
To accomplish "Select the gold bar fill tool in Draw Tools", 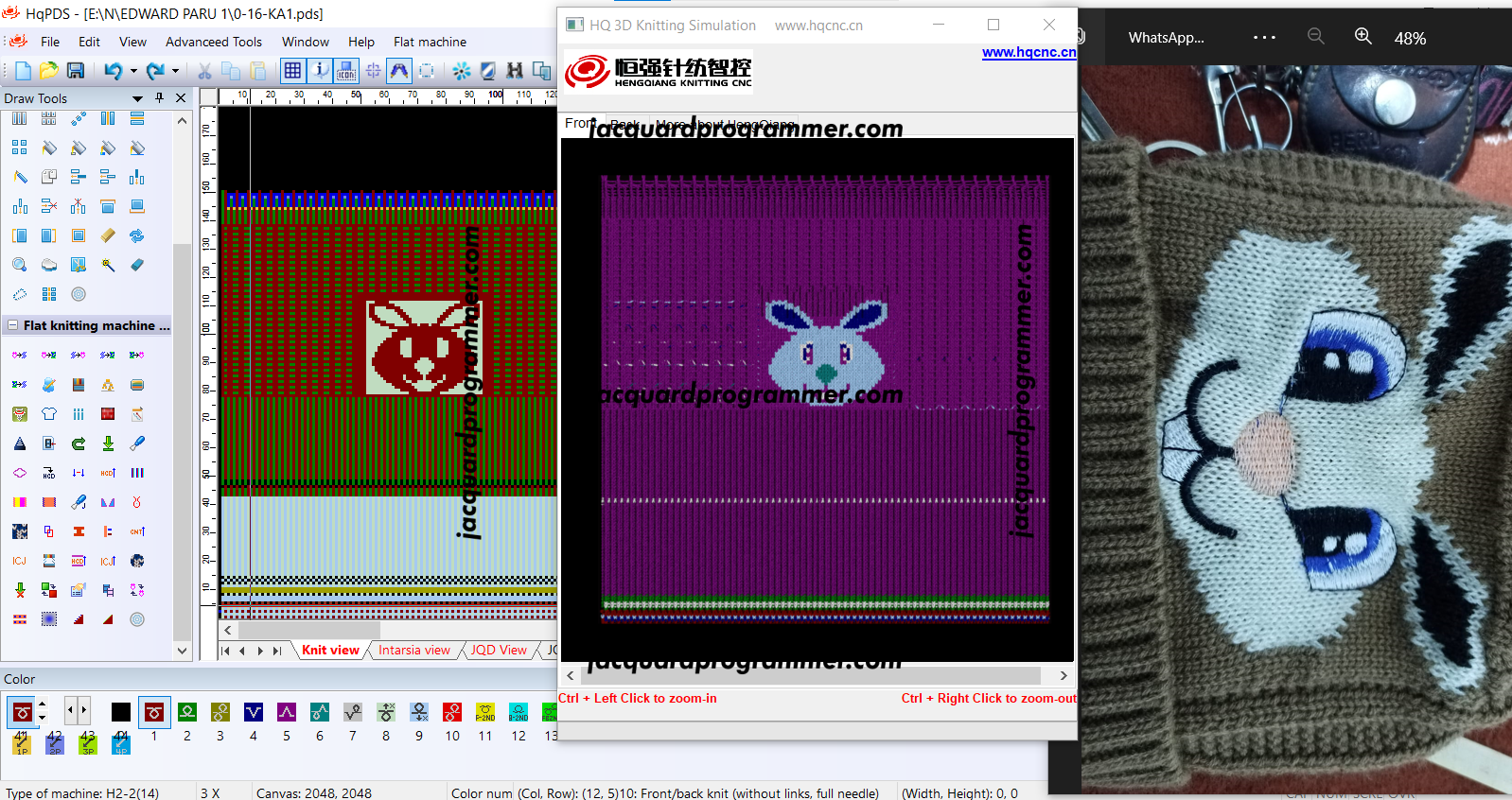I will click(108, 235).
